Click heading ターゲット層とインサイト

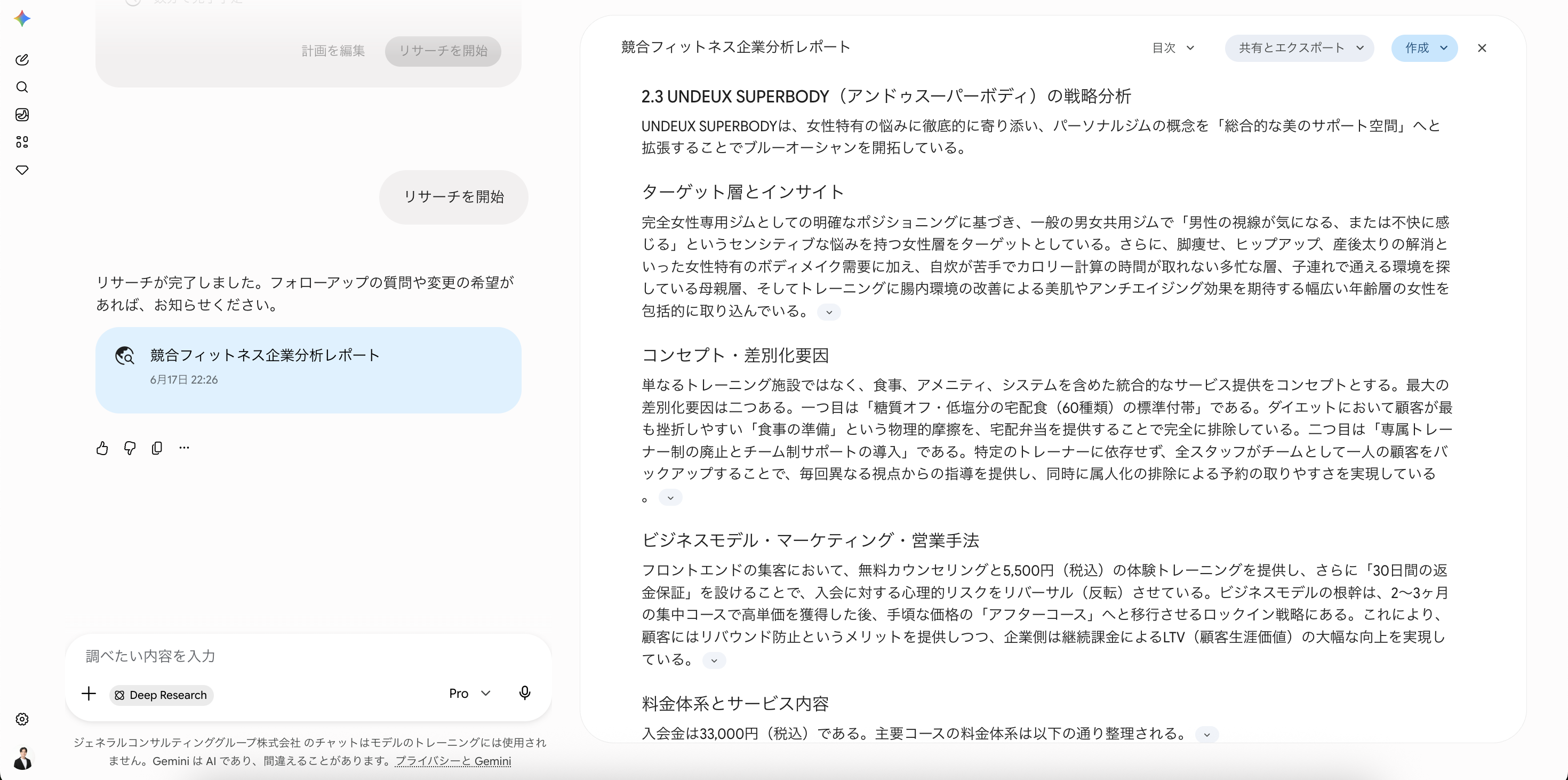tap(743, 193)
